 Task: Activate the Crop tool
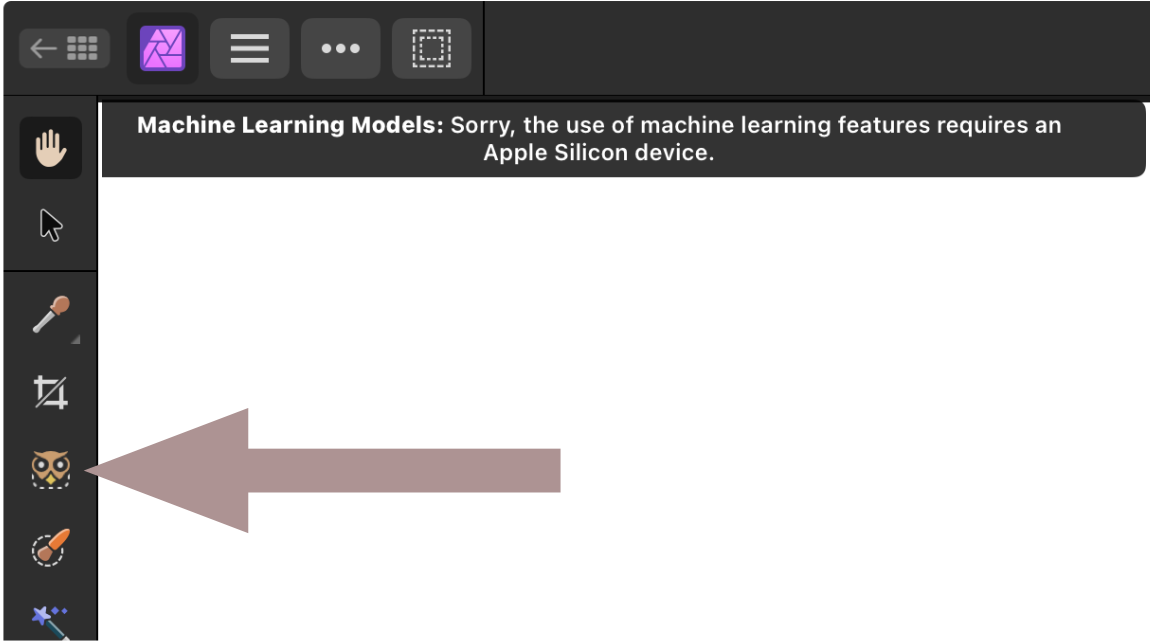[51, 392]
